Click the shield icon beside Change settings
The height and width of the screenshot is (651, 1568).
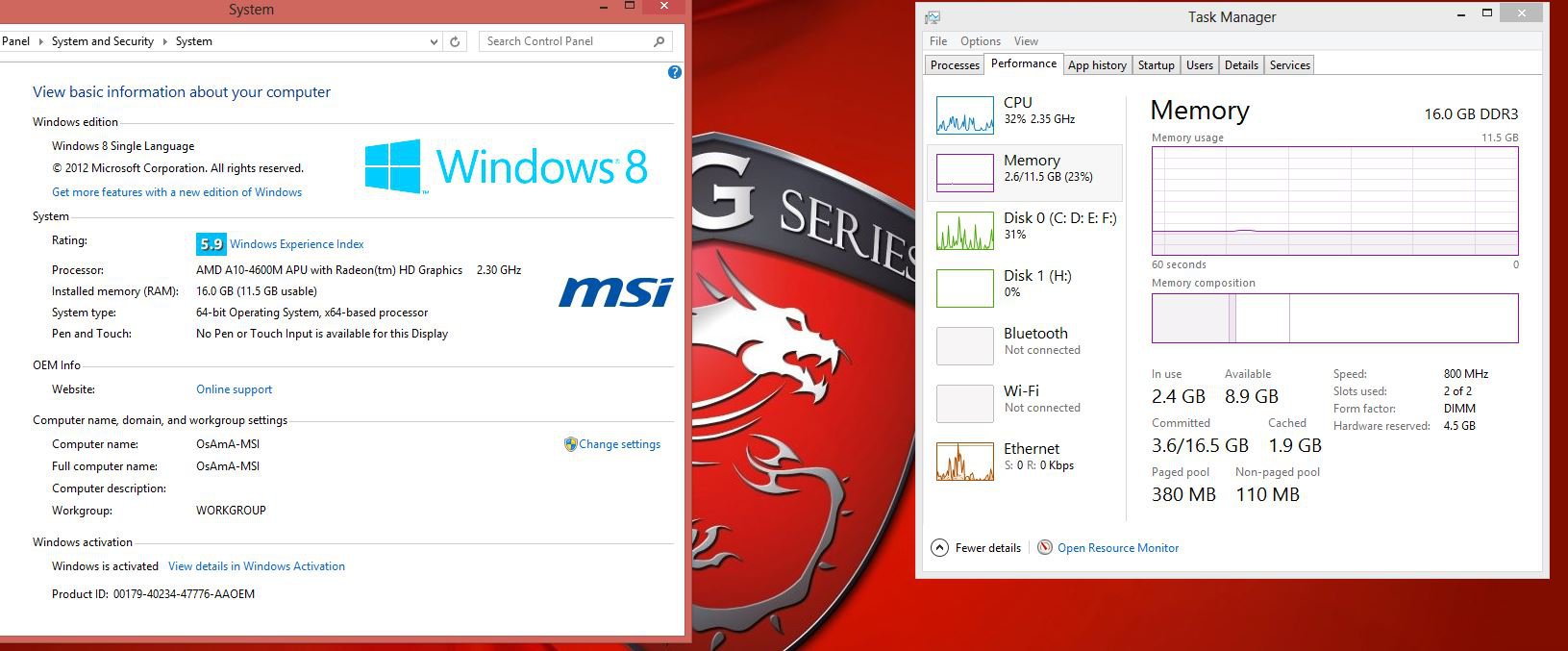coord(570,444)
